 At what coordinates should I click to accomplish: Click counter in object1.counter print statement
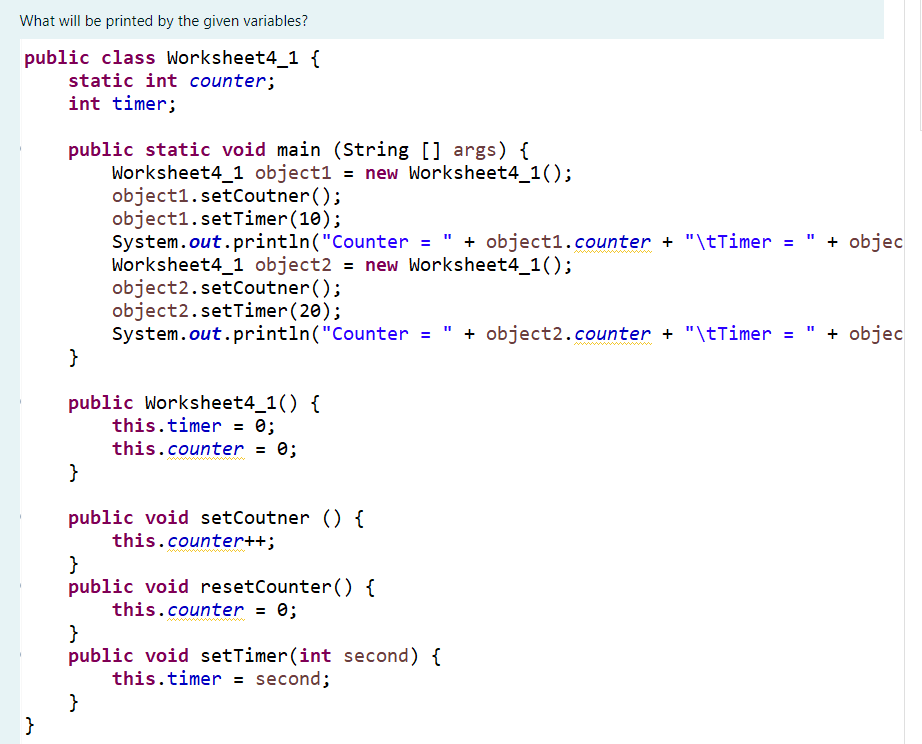click(612, 241)
